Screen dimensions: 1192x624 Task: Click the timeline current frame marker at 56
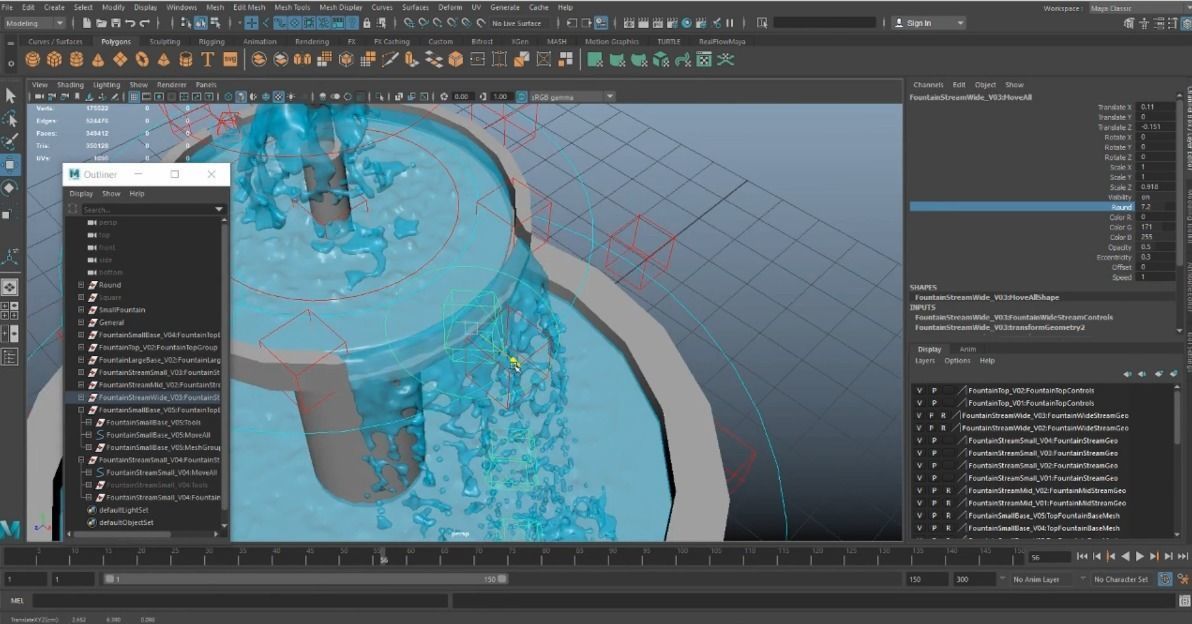tap(383, 556)
